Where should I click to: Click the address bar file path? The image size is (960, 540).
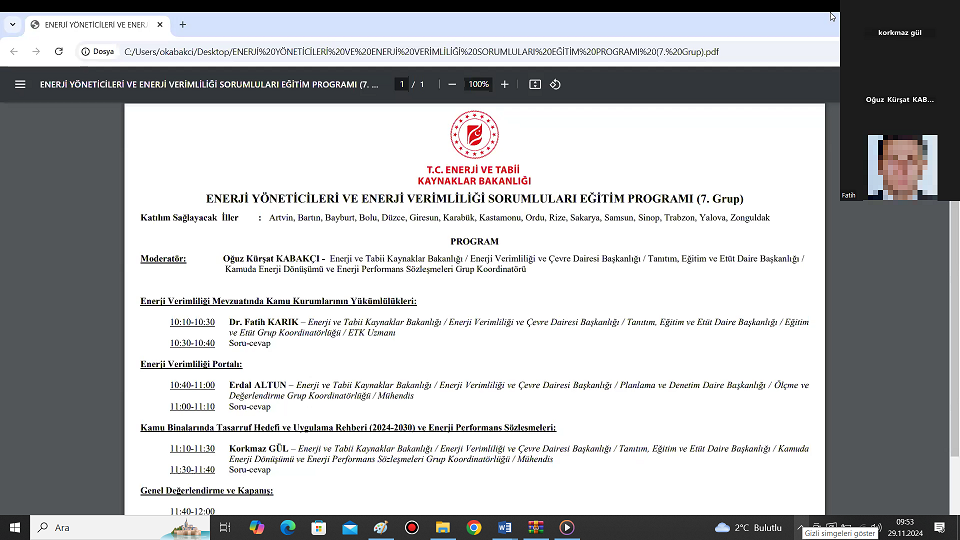[421, 51]
